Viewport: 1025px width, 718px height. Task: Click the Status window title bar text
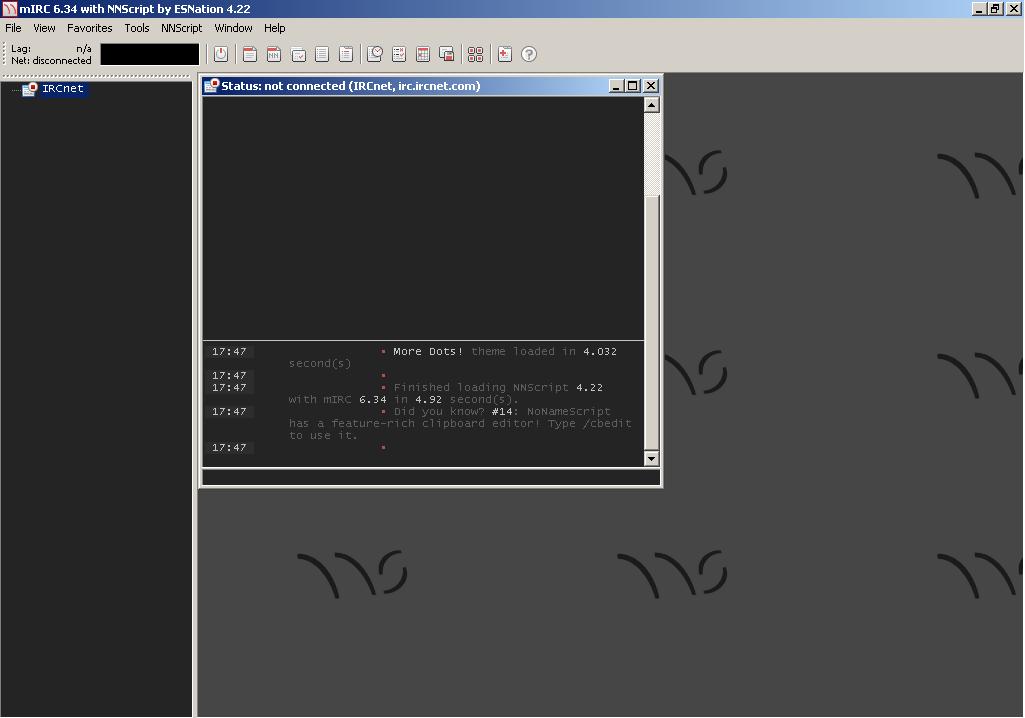(x=350, y=86)
